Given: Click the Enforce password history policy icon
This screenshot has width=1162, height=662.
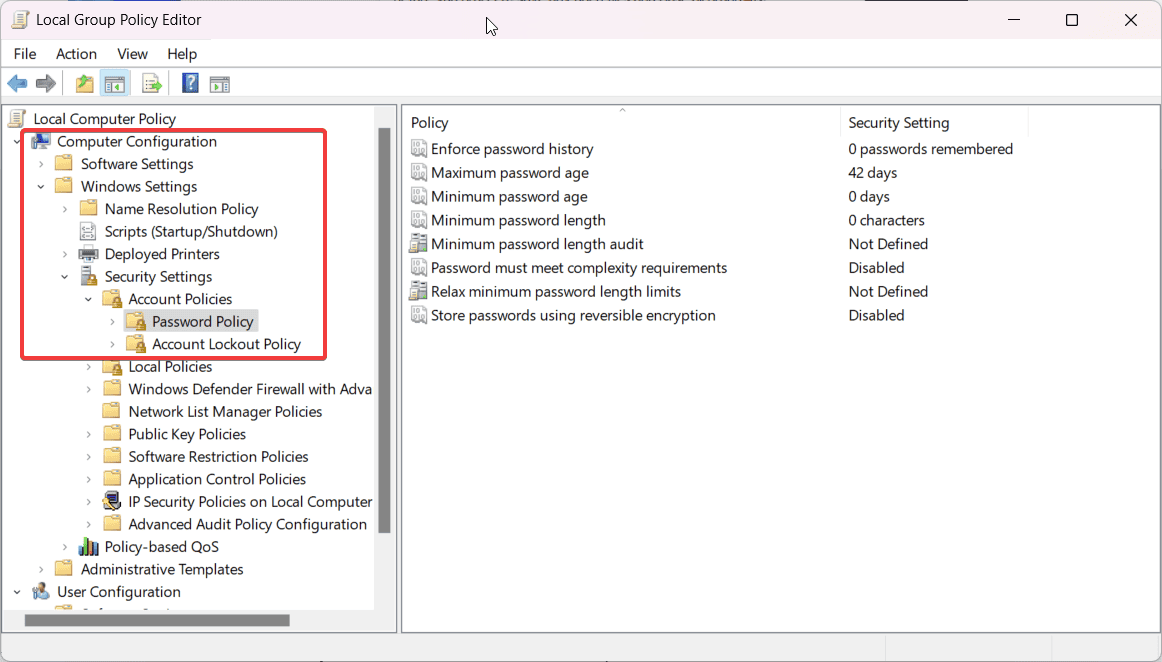Looking at the screenshot, I should point(419,149).
